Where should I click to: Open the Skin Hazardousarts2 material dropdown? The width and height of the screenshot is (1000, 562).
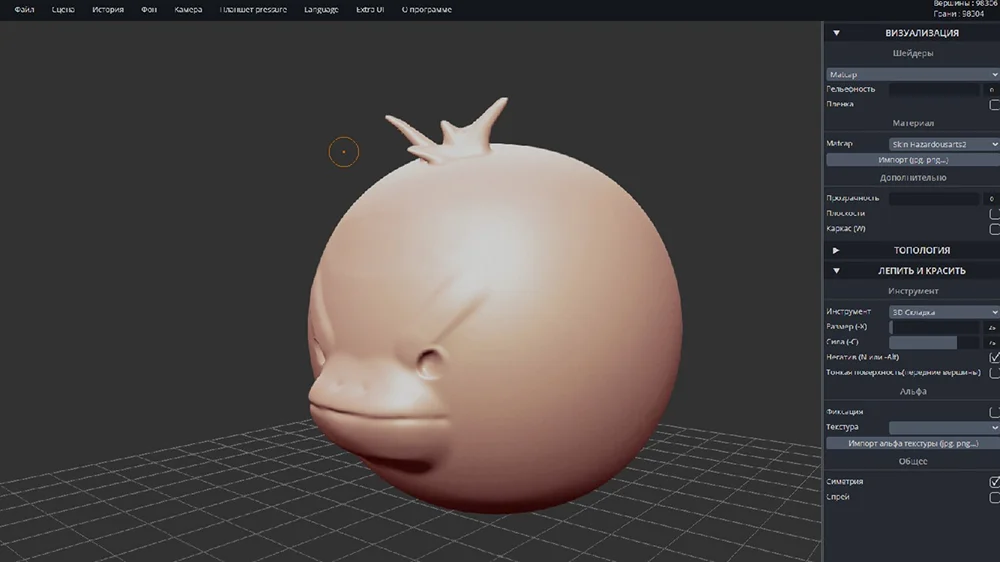943,145
